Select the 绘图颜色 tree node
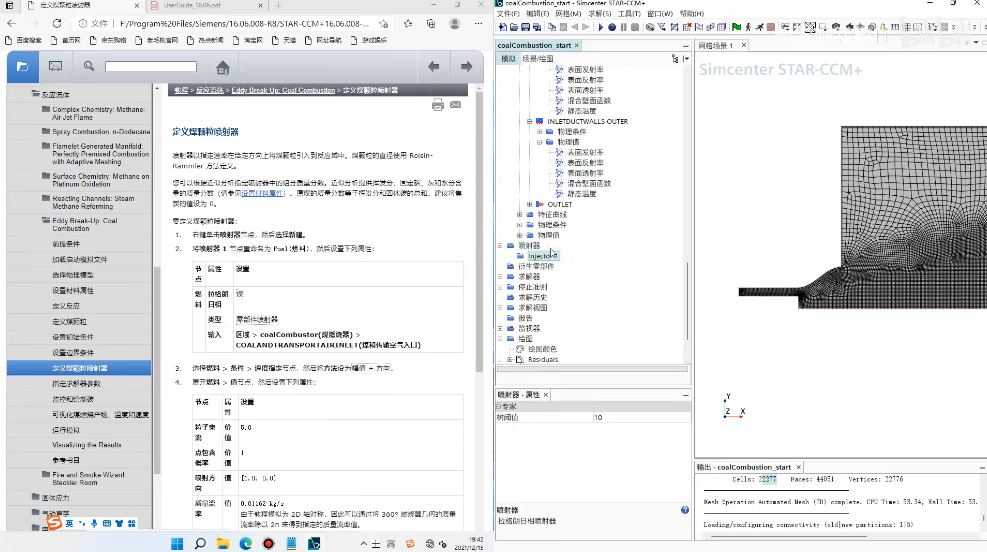987x552 pixels. [x=542, y=349]
